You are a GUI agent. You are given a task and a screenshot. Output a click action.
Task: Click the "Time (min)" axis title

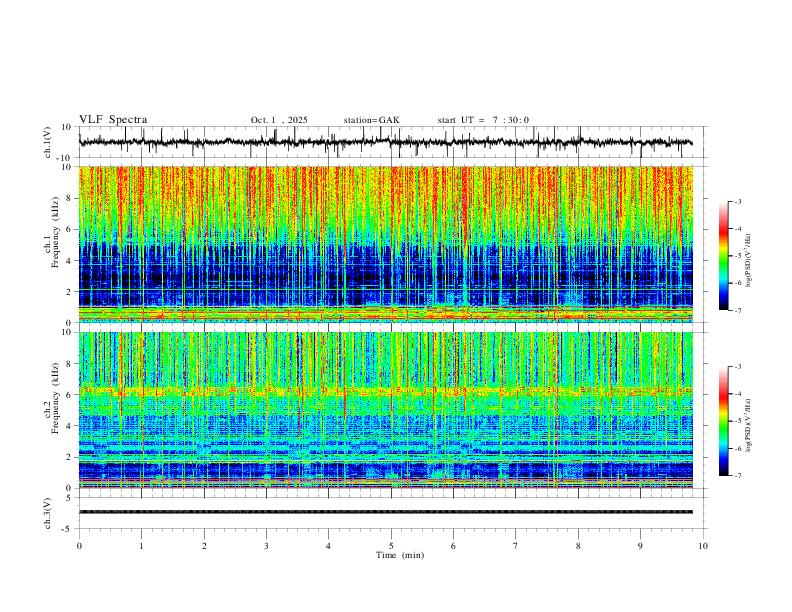400,555
